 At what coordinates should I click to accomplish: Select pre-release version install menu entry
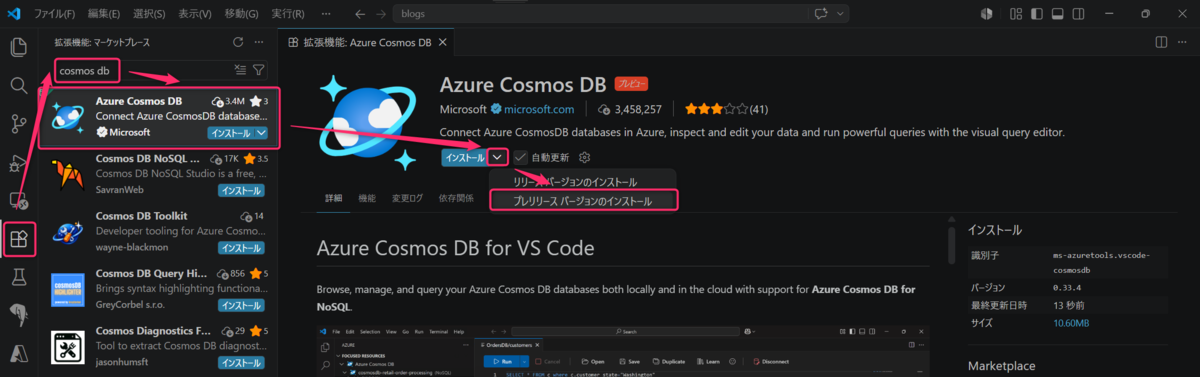[583, 201]
